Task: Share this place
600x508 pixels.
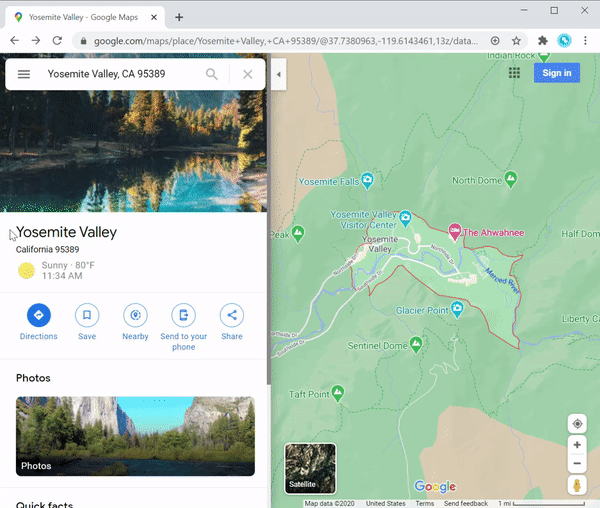Action: coord(232,321)
